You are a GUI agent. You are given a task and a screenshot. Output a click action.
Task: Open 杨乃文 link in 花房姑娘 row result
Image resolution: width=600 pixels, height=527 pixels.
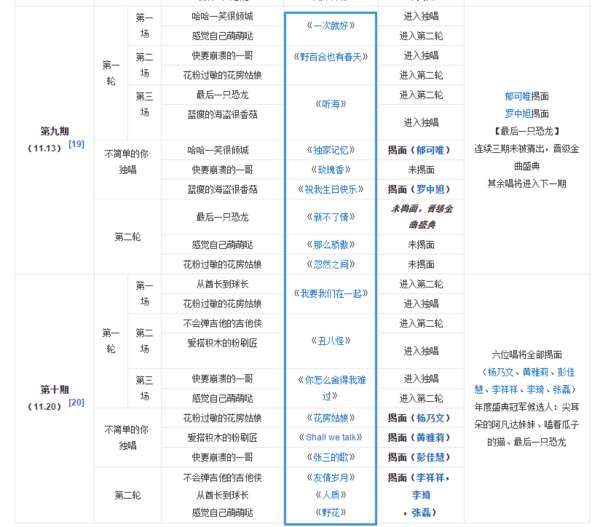point(430,418)
